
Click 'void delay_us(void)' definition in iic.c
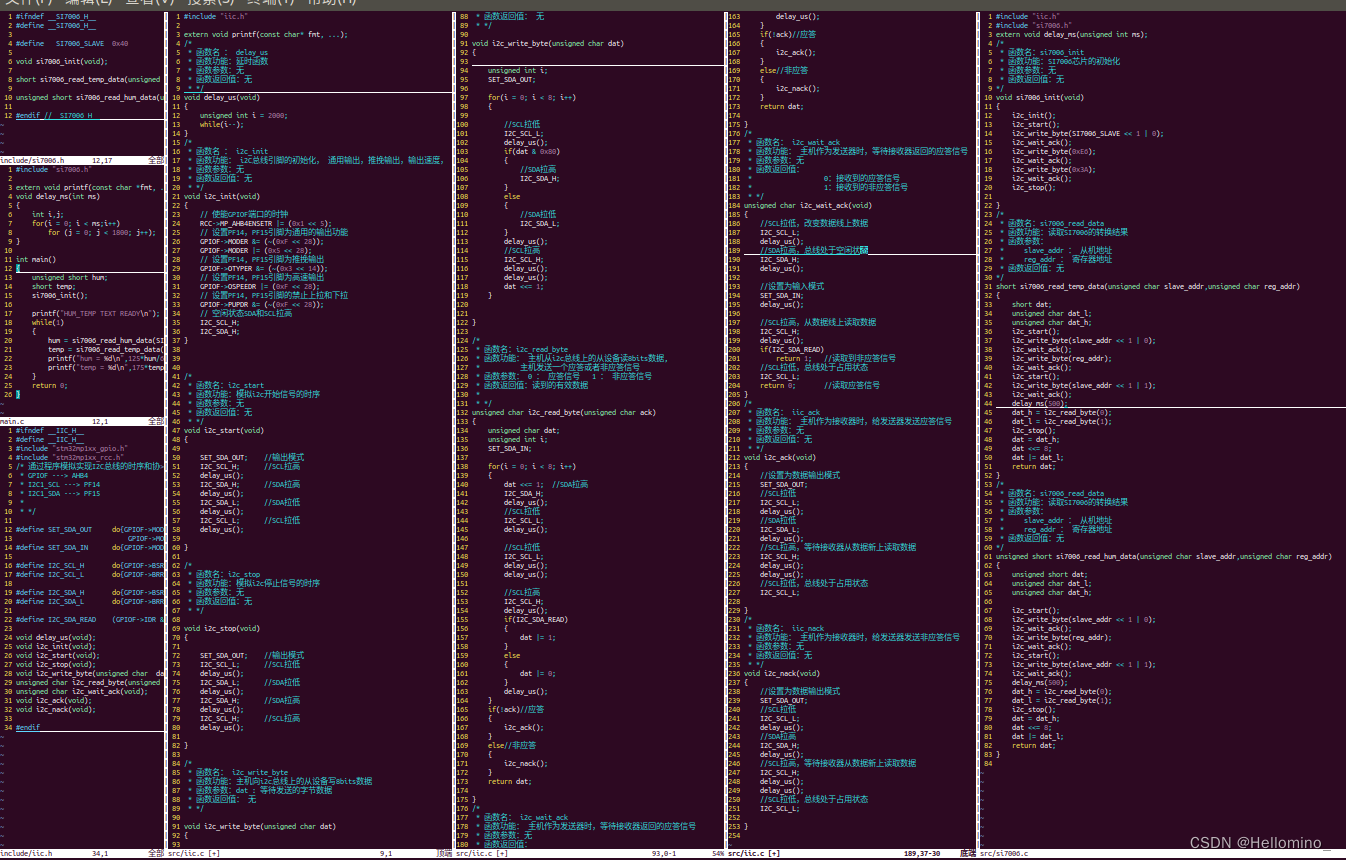coord(222,97)
